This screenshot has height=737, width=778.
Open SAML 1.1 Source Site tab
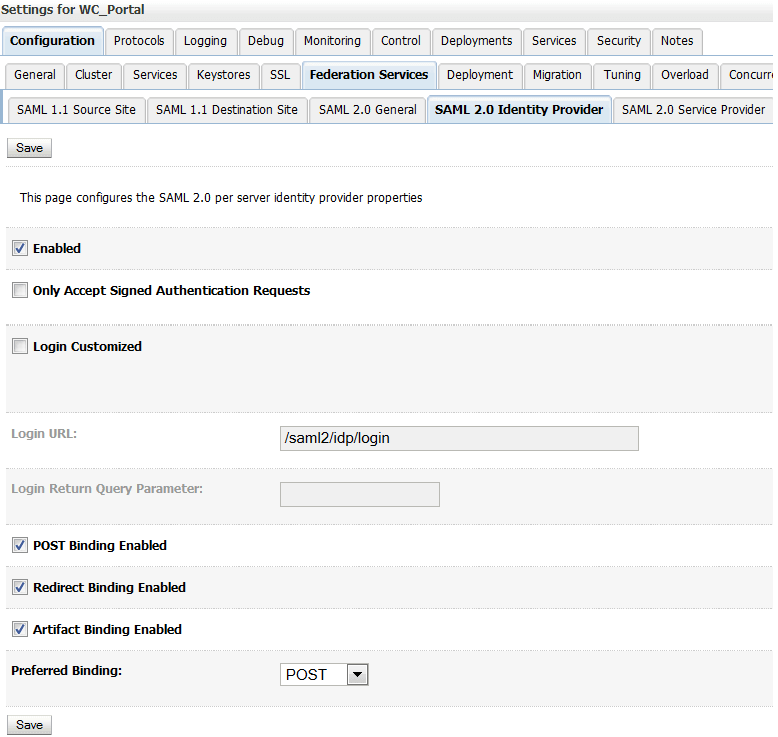click(x=76, y=110)
